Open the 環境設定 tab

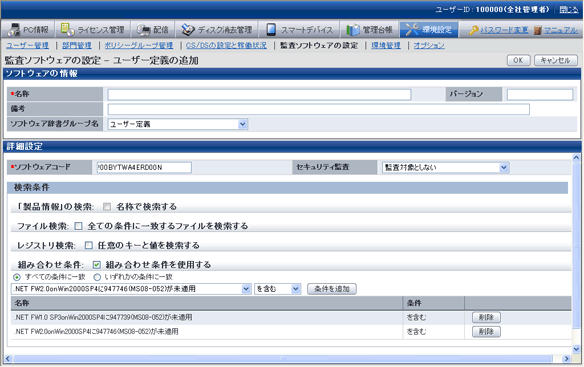[x=429, y=29]
